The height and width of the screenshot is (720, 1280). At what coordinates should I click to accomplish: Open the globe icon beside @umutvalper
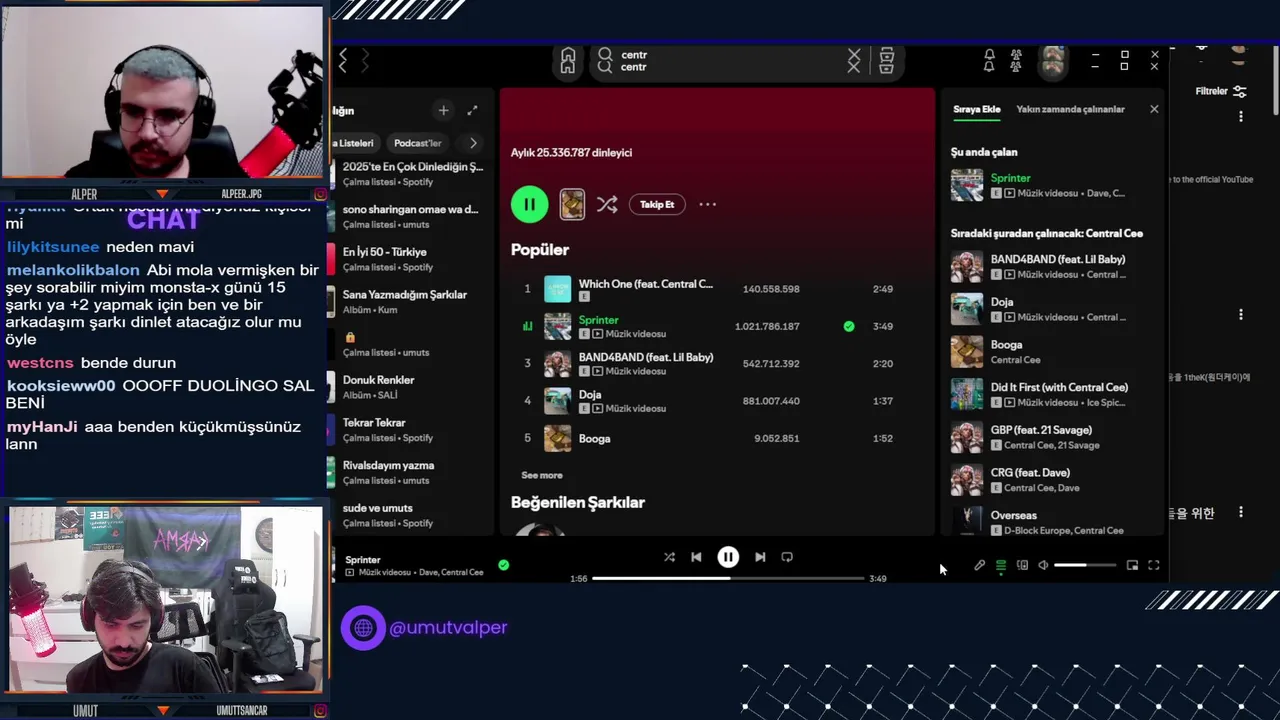tap(363, 628)
